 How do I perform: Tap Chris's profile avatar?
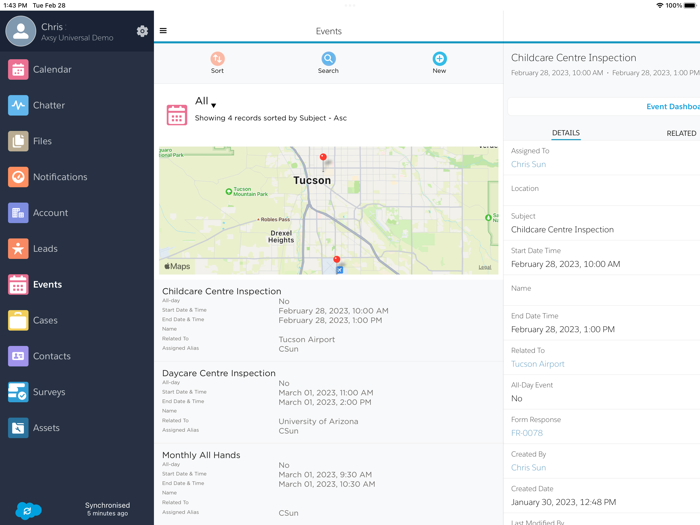tap(21, 31)
